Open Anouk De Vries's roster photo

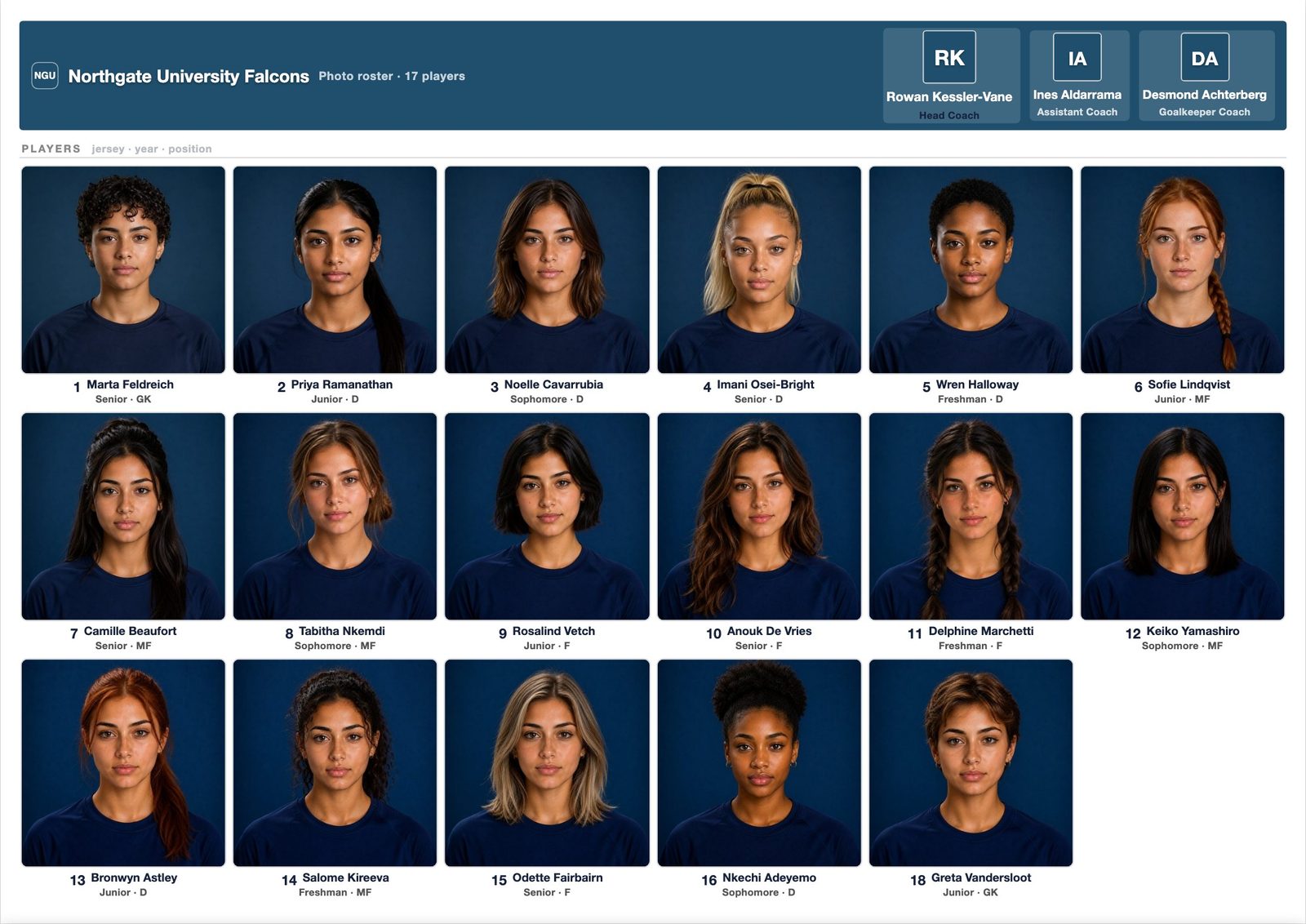759,516
